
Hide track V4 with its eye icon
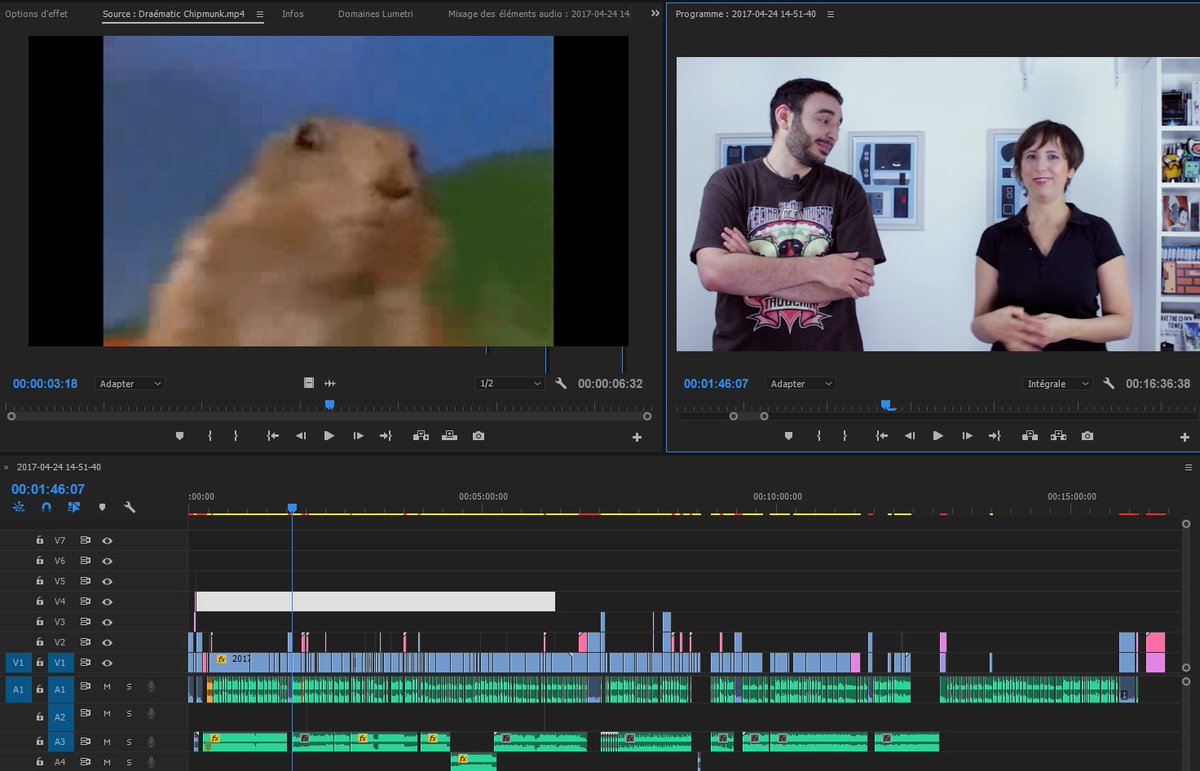[107, 602]
